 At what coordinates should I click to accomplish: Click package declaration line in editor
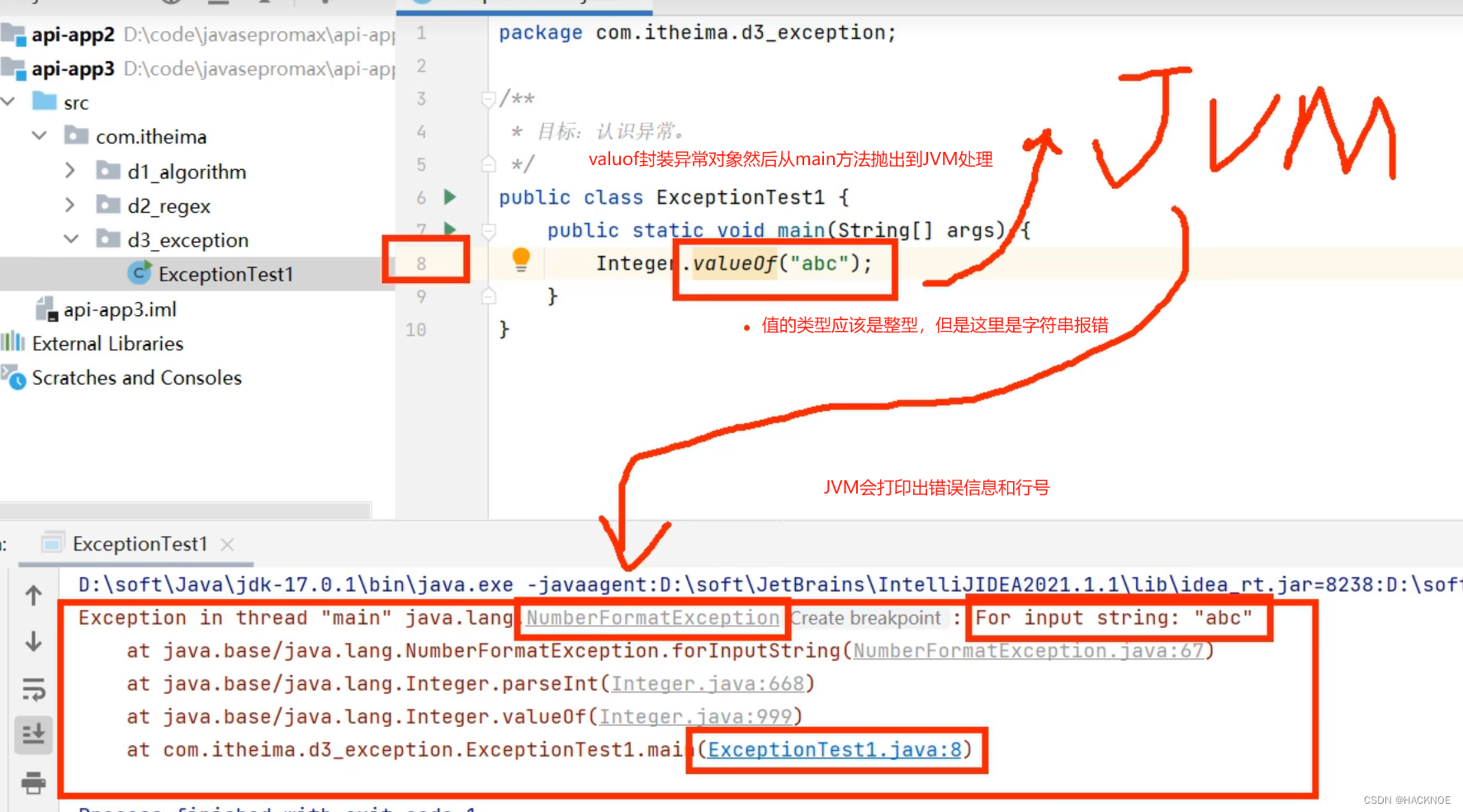point(698,33)
